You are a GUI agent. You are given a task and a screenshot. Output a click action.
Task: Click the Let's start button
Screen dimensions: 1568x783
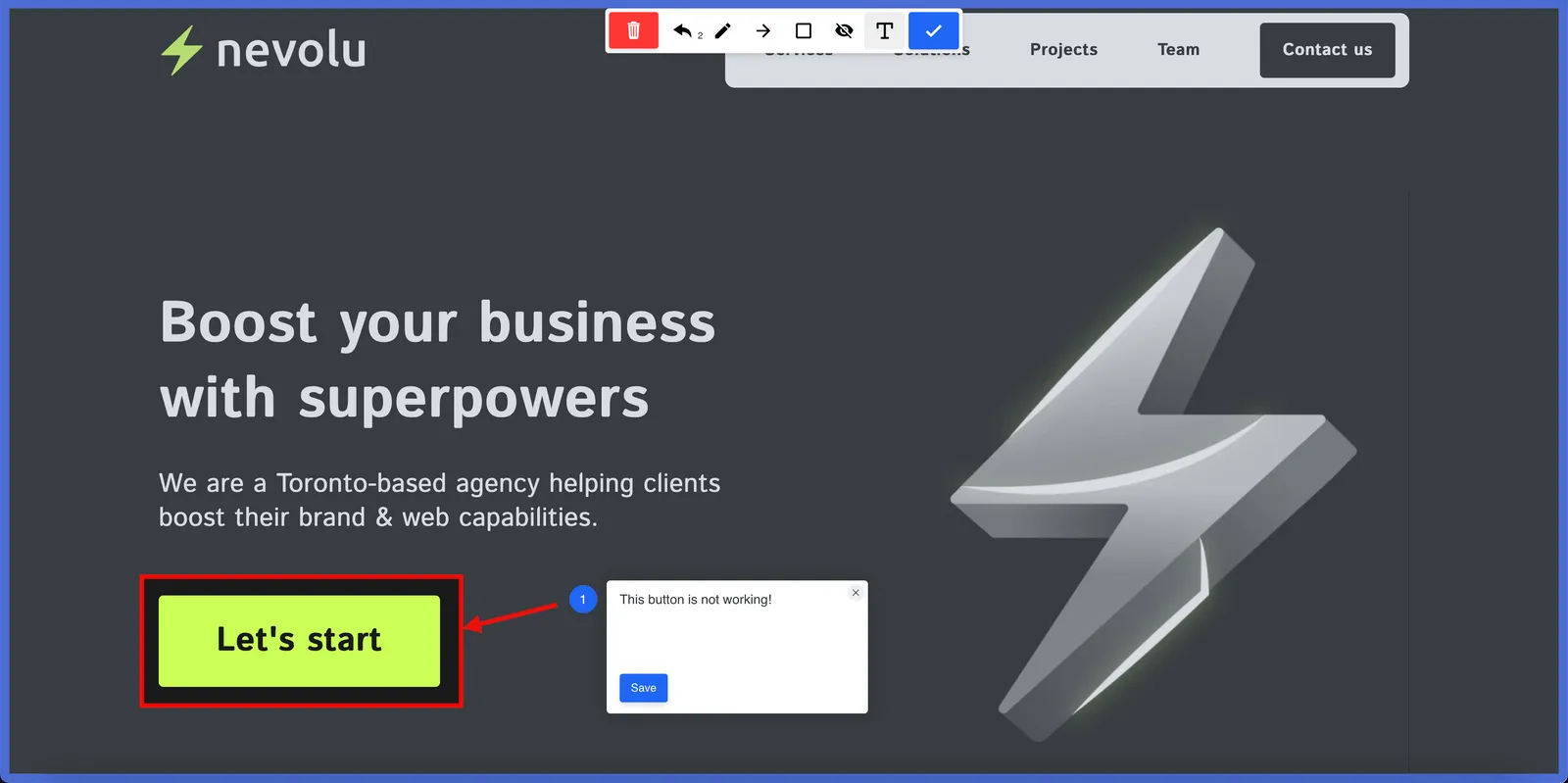click(299, 640)
